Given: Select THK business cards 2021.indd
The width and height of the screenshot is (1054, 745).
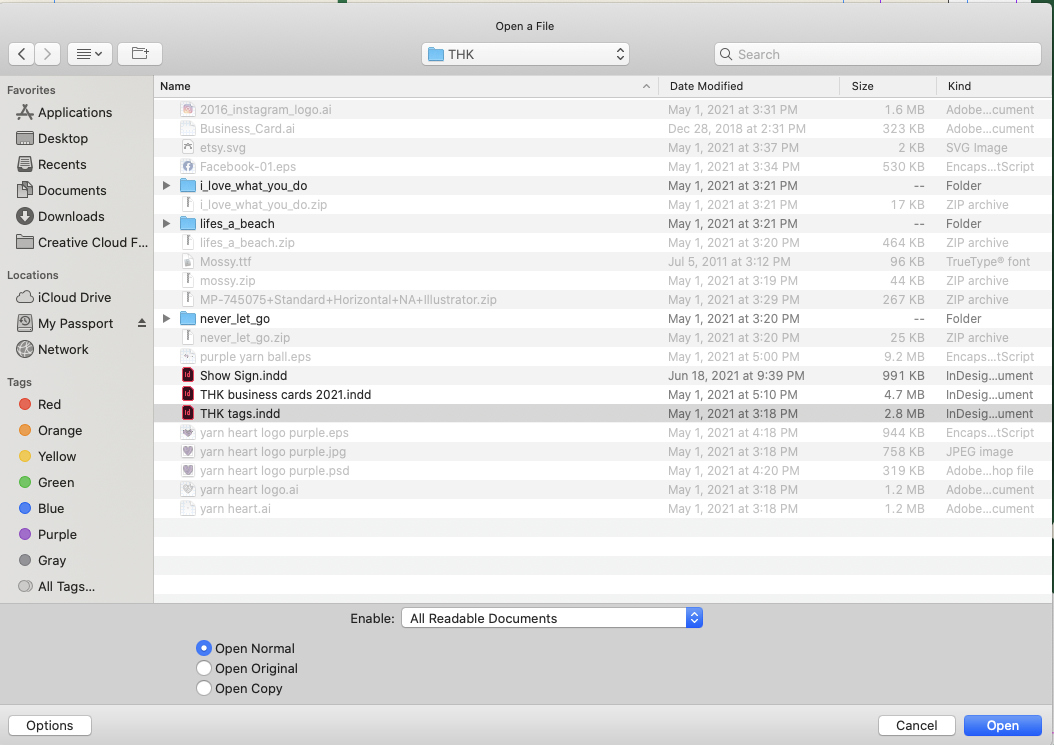Looking at the screenshot, I should 285,395.
